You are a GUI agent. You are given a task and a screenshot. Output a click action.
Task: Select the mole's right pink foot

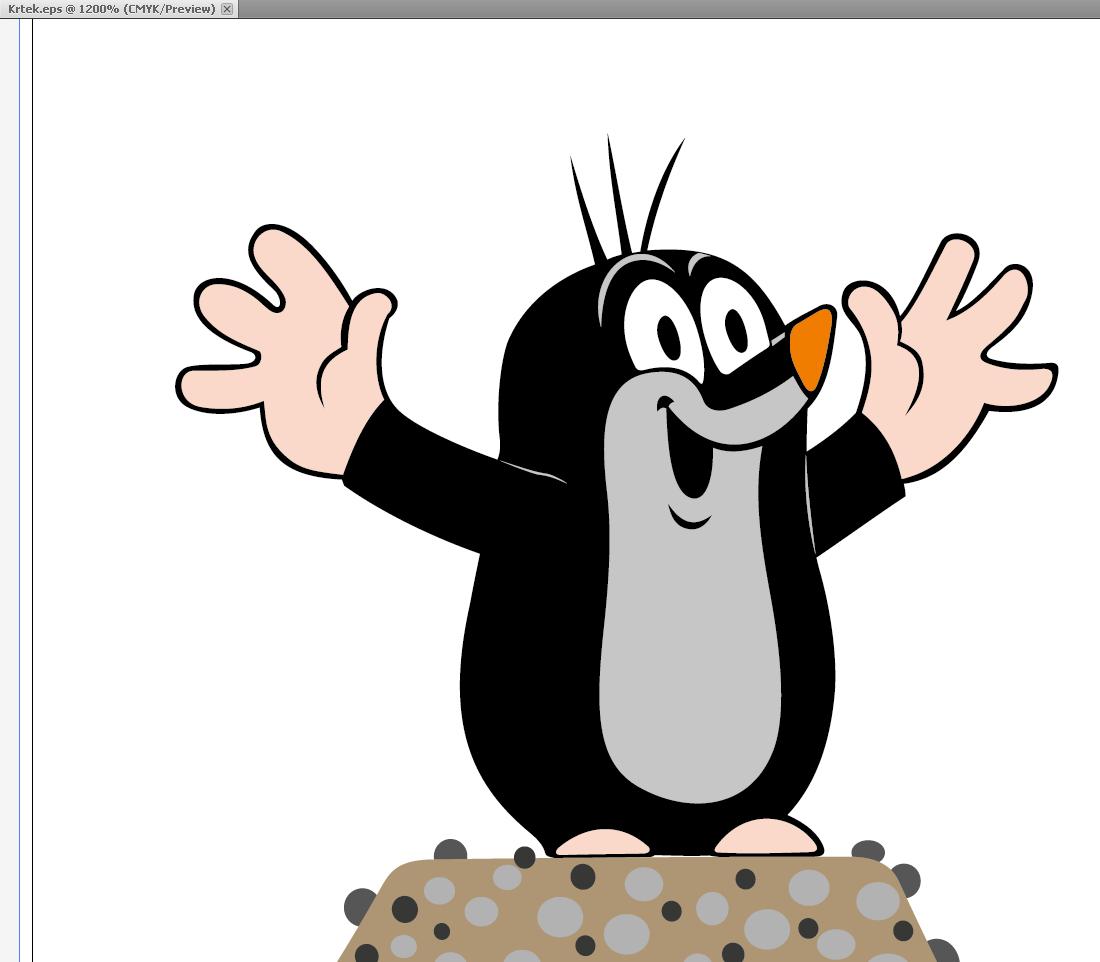coord(766,838)
